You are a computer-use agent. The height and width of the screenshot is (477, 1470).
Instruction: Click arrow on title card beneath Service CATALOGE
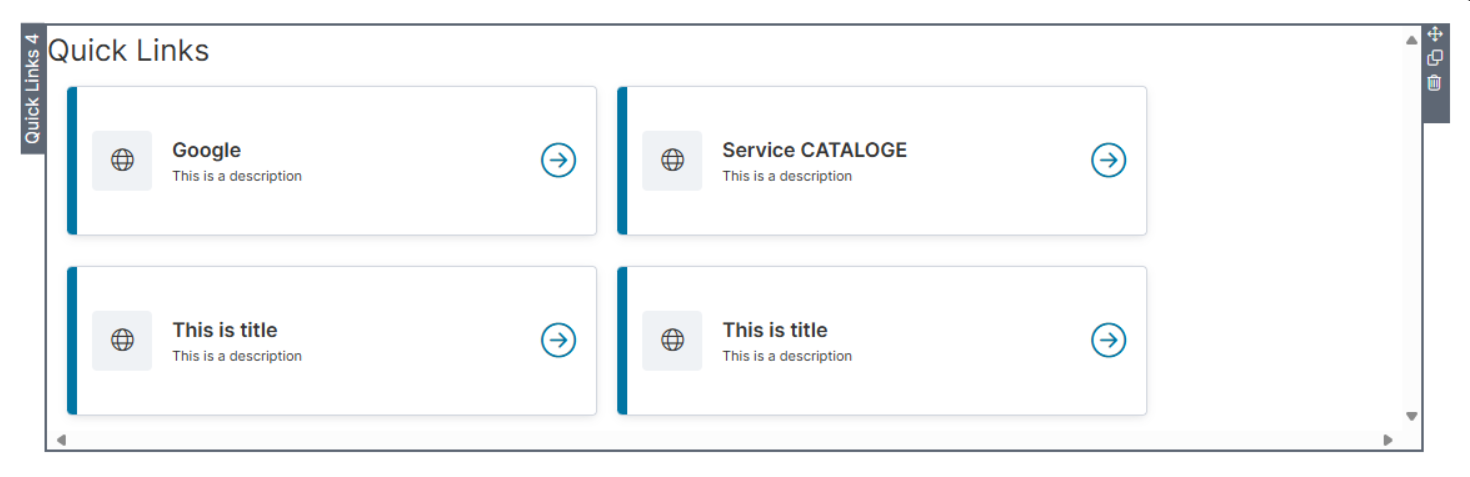[1108, 340]
